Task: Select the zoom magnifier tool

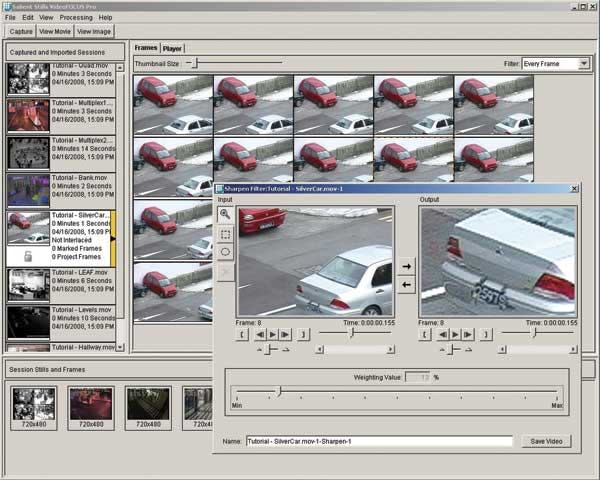Action: coord(225,214)
